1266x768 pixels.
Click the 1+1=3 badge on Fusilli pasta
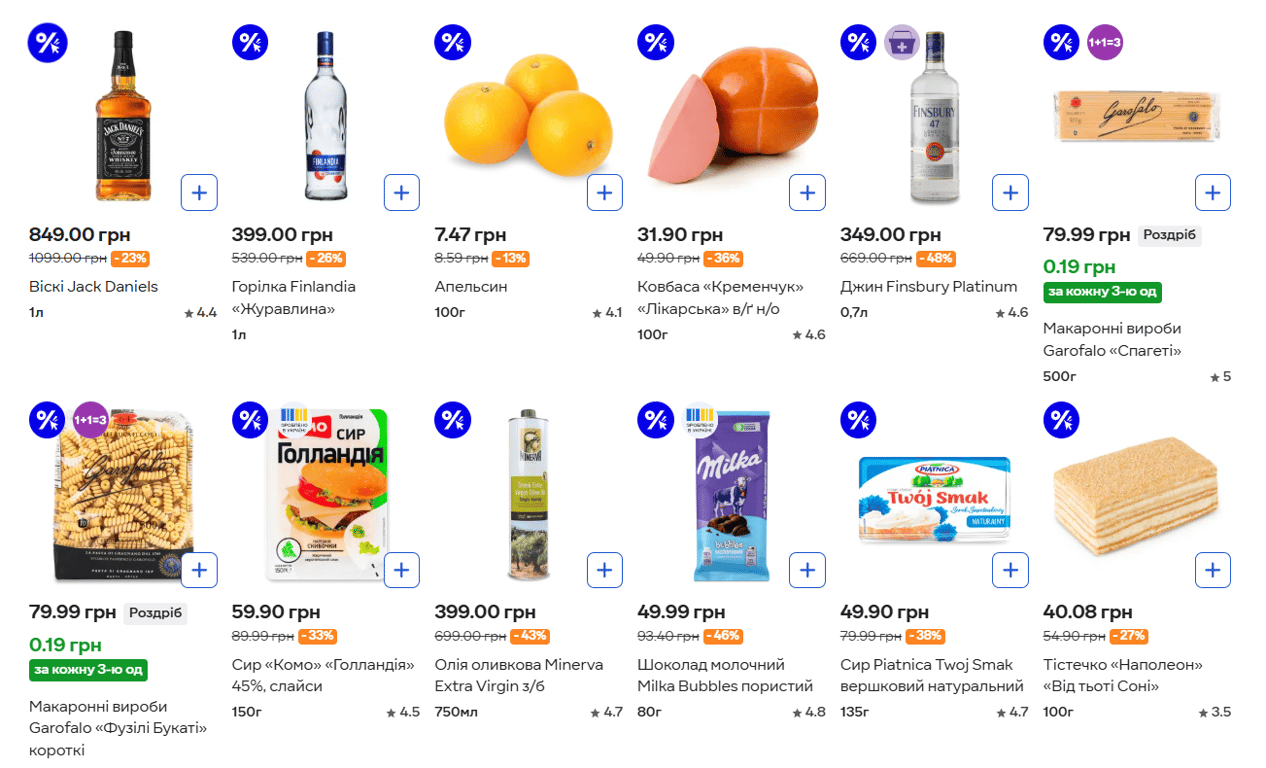92,420
